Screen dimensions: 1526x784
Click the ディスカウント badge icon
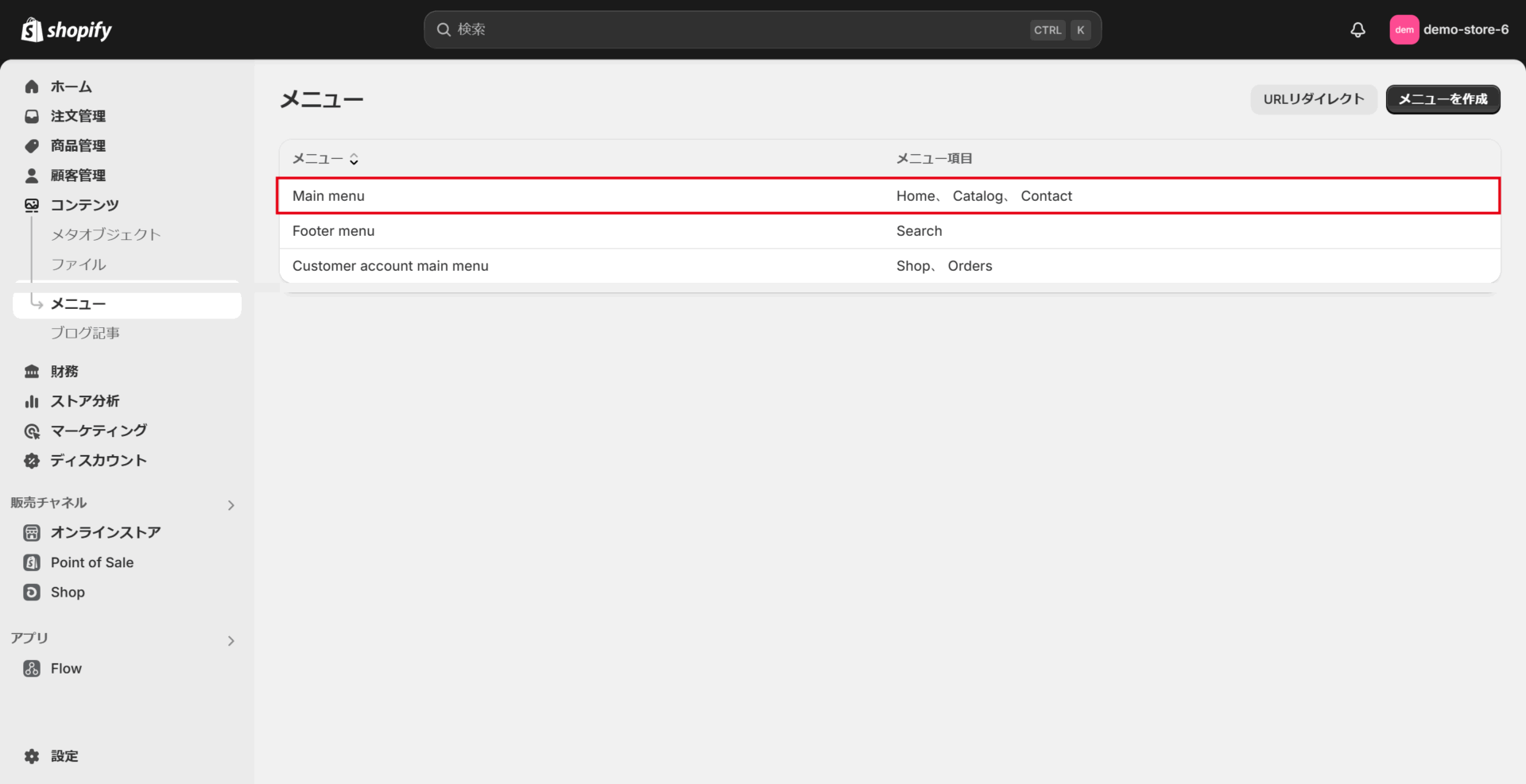32,461
